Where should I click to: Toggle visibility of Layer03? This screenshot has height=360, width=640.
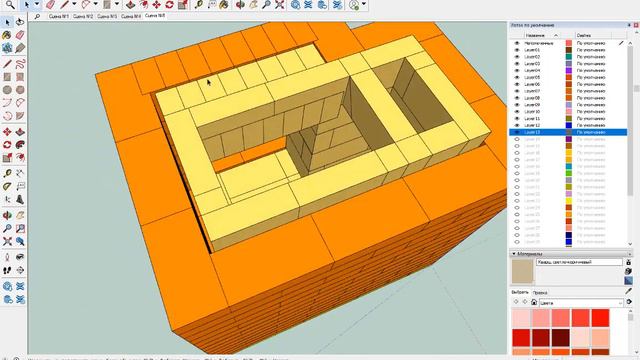pyautogui.click(x=517, y=64)
